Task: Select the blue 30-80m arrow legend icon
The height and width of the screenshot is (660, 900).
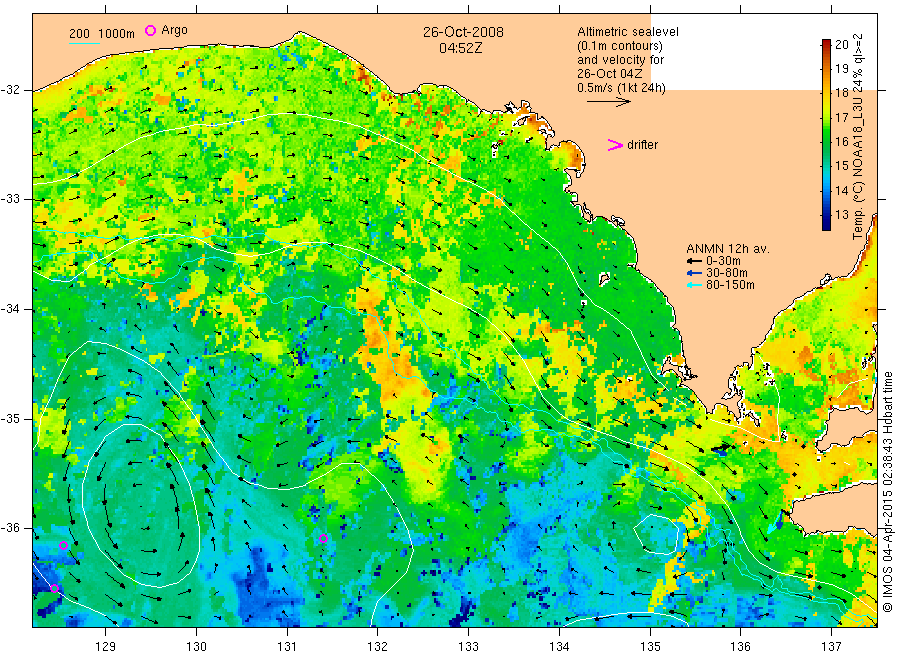Action: [x=695, y=273]
